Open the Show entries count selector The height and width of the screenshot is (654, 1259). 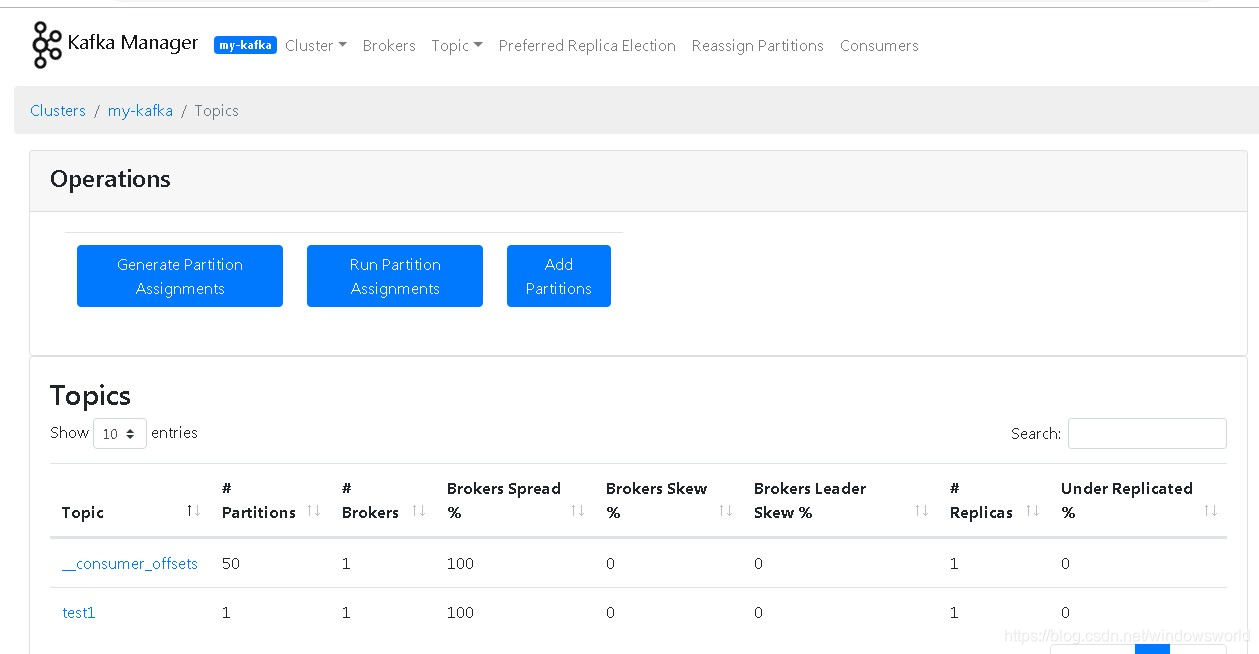pos(120,434)
